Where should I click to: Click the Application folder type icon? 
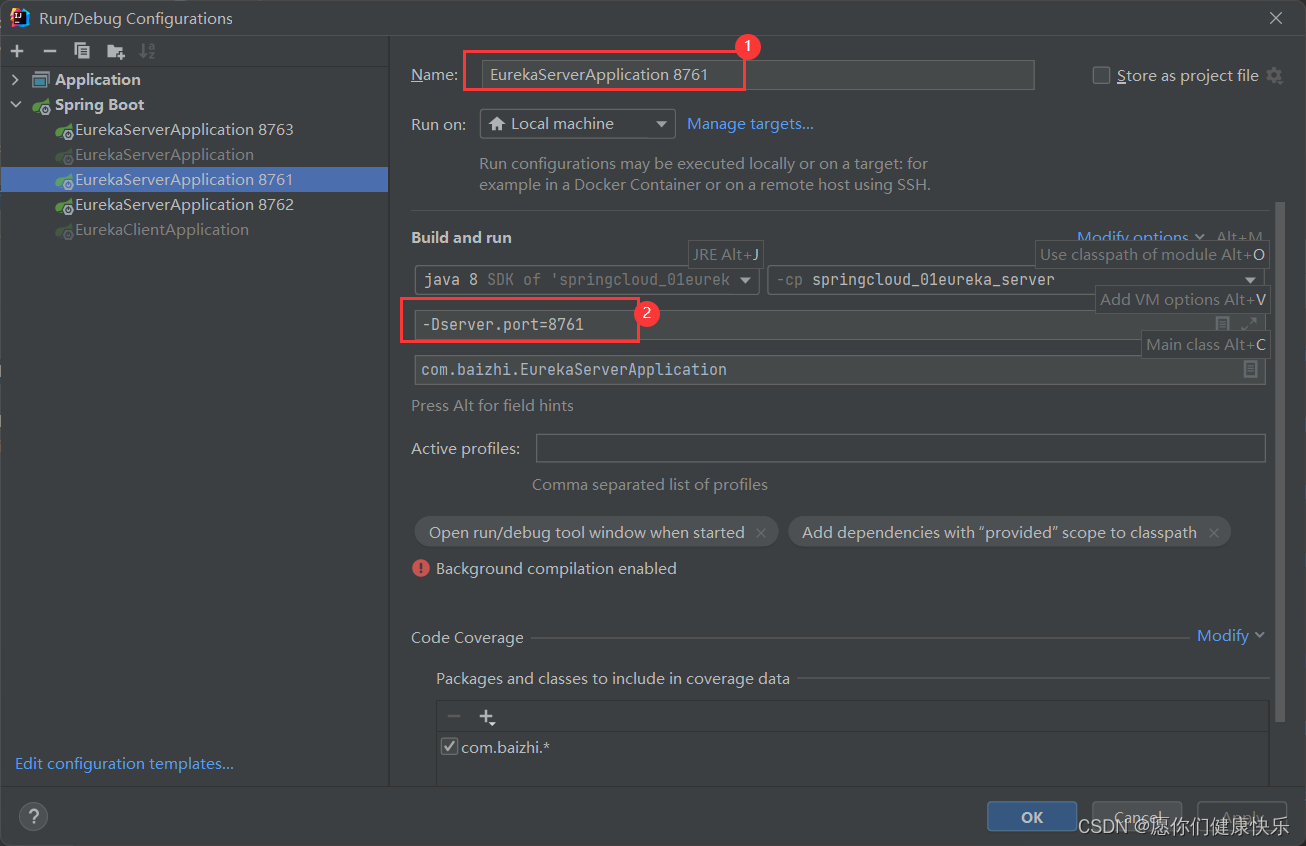point(41,79)
